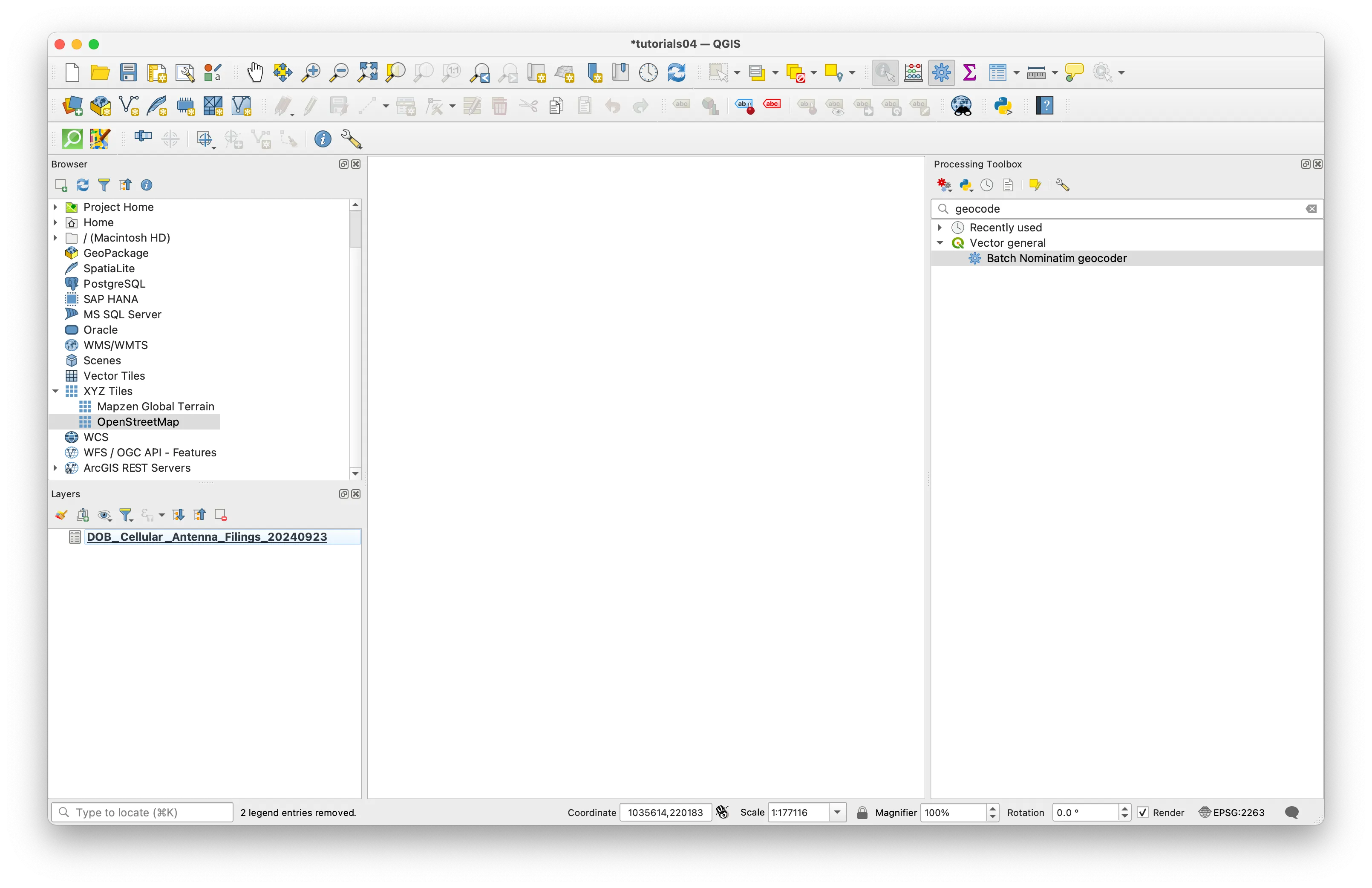Open the Temporal Controller panel
This screenshot has width=1372, height=888.
coord(647,72)
